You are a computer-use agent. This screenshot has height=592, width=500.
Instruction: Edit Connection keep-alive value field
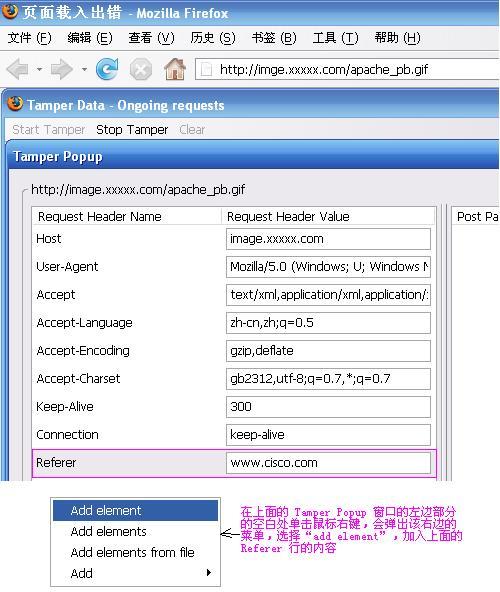(328, 435)
